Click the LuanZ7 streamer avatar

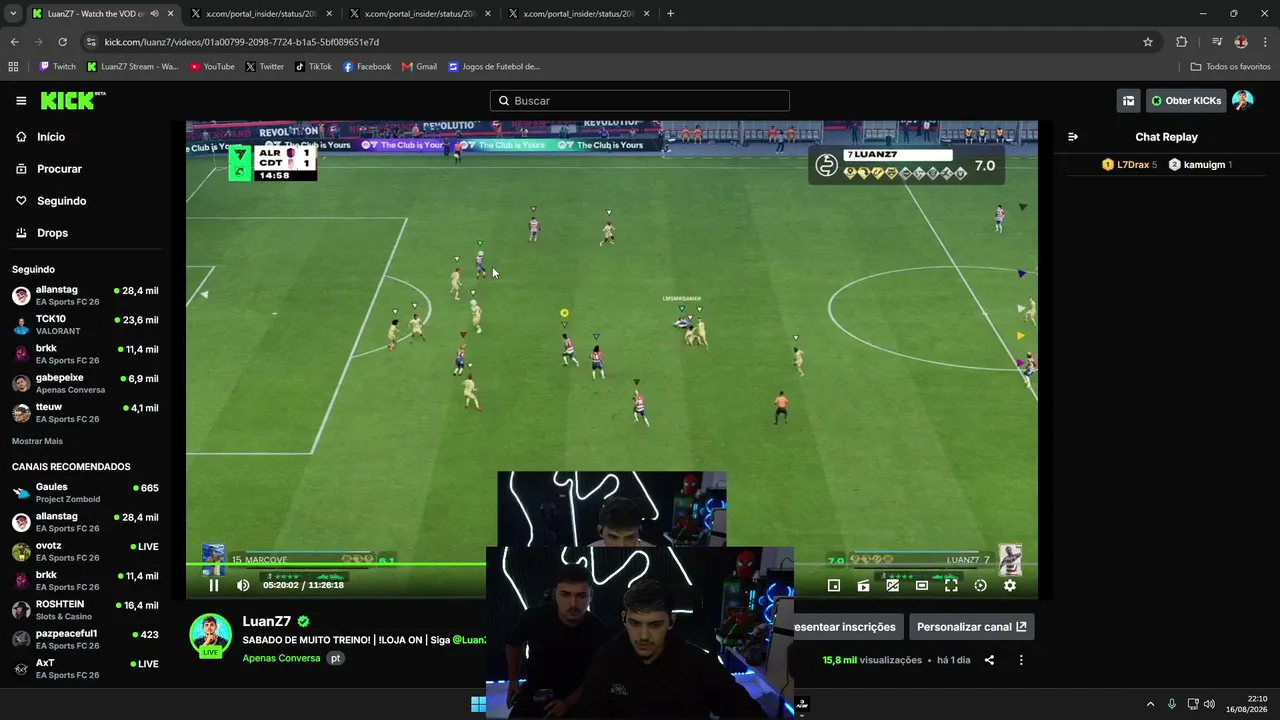coord(210,636)
